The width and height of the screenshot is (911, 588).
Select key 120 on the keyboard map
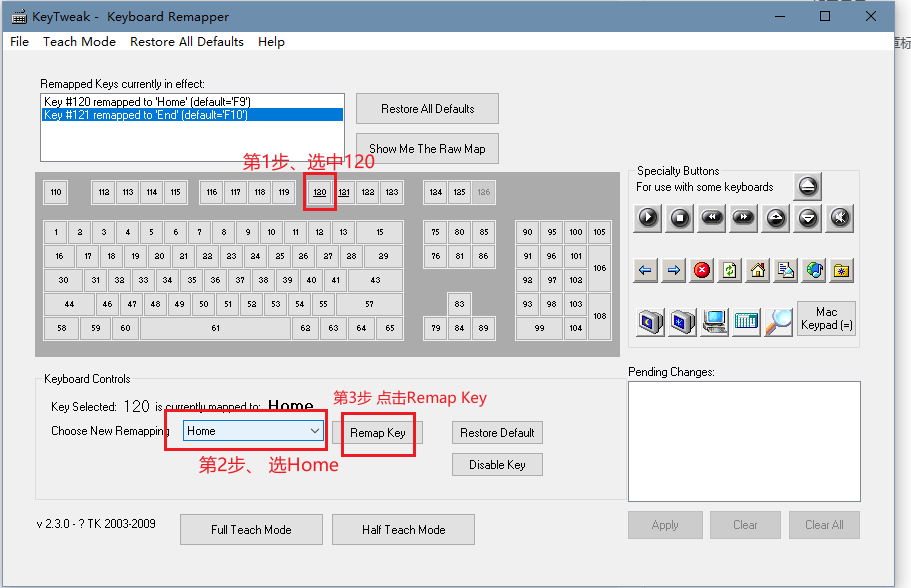point(320,192)
